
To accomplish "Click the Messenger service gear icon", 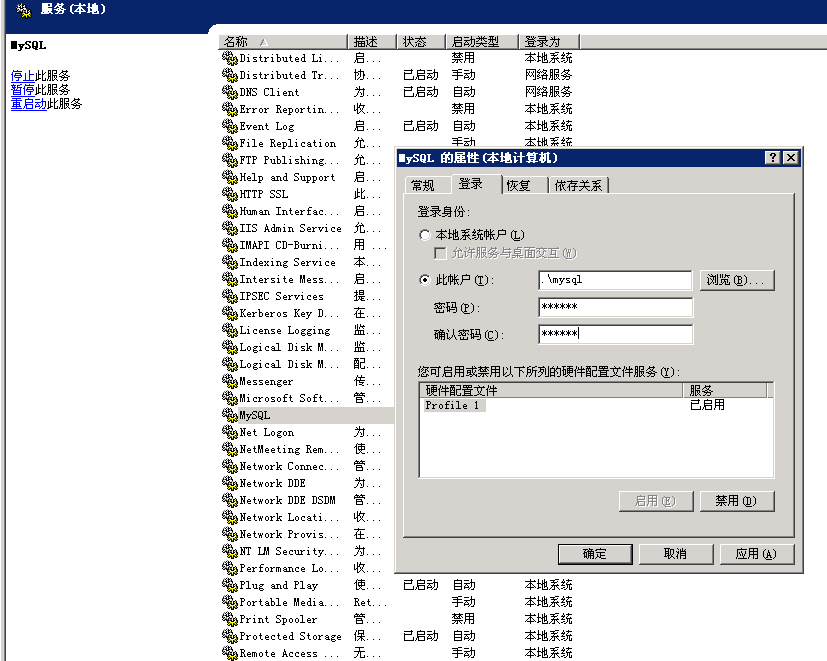I will point(229,381).
